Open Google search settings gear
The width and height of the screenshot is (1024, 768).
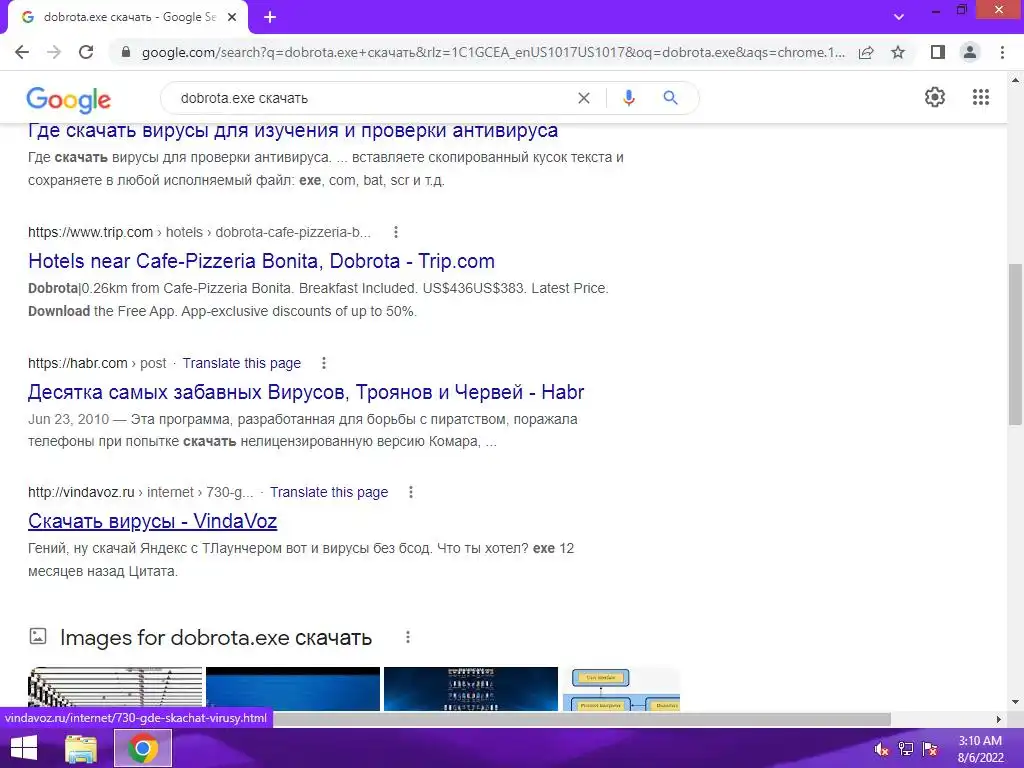pos(935,97)
